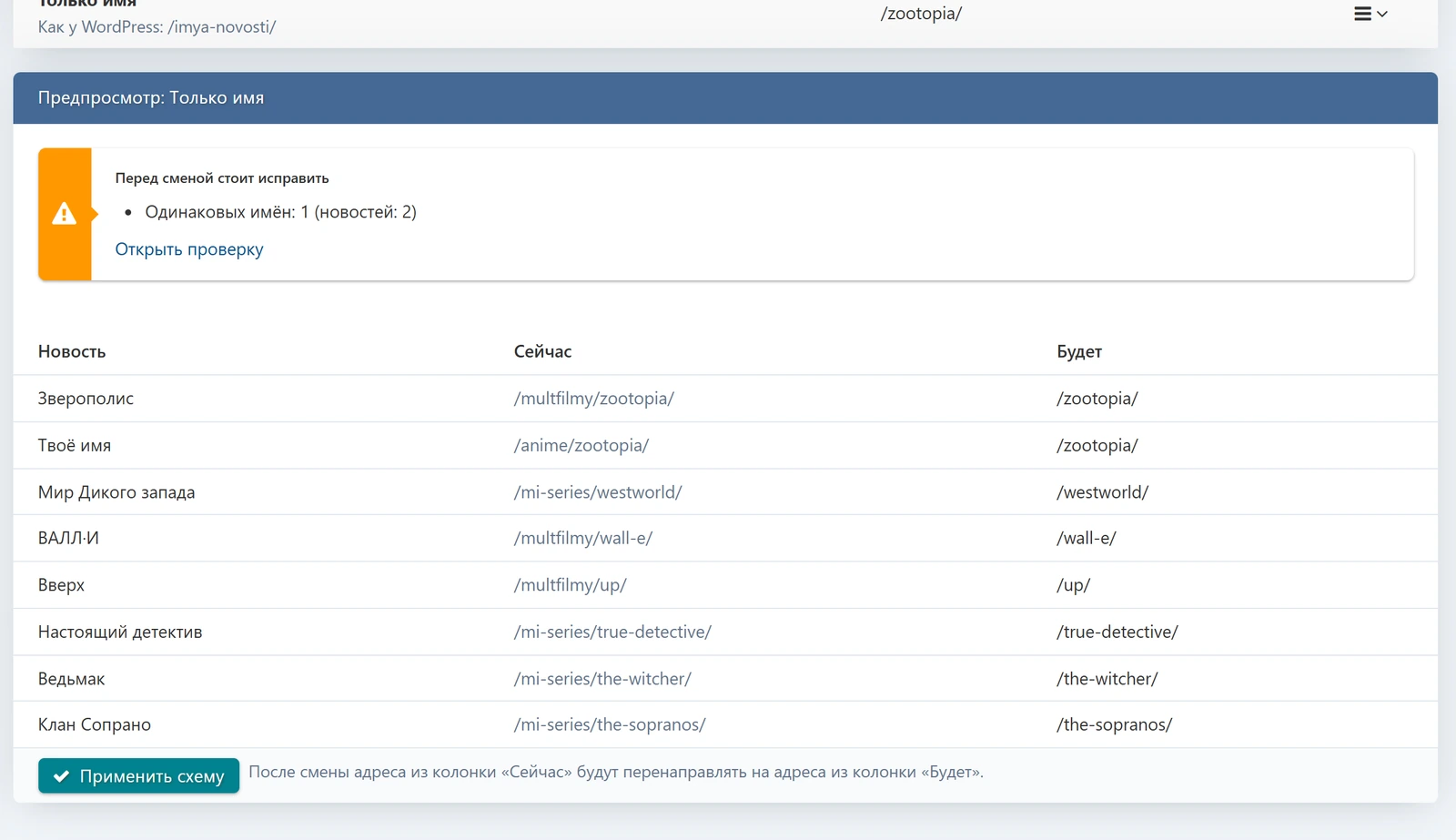
Task: Click the «Будет» column header
Action: [x=1079, y=352]
